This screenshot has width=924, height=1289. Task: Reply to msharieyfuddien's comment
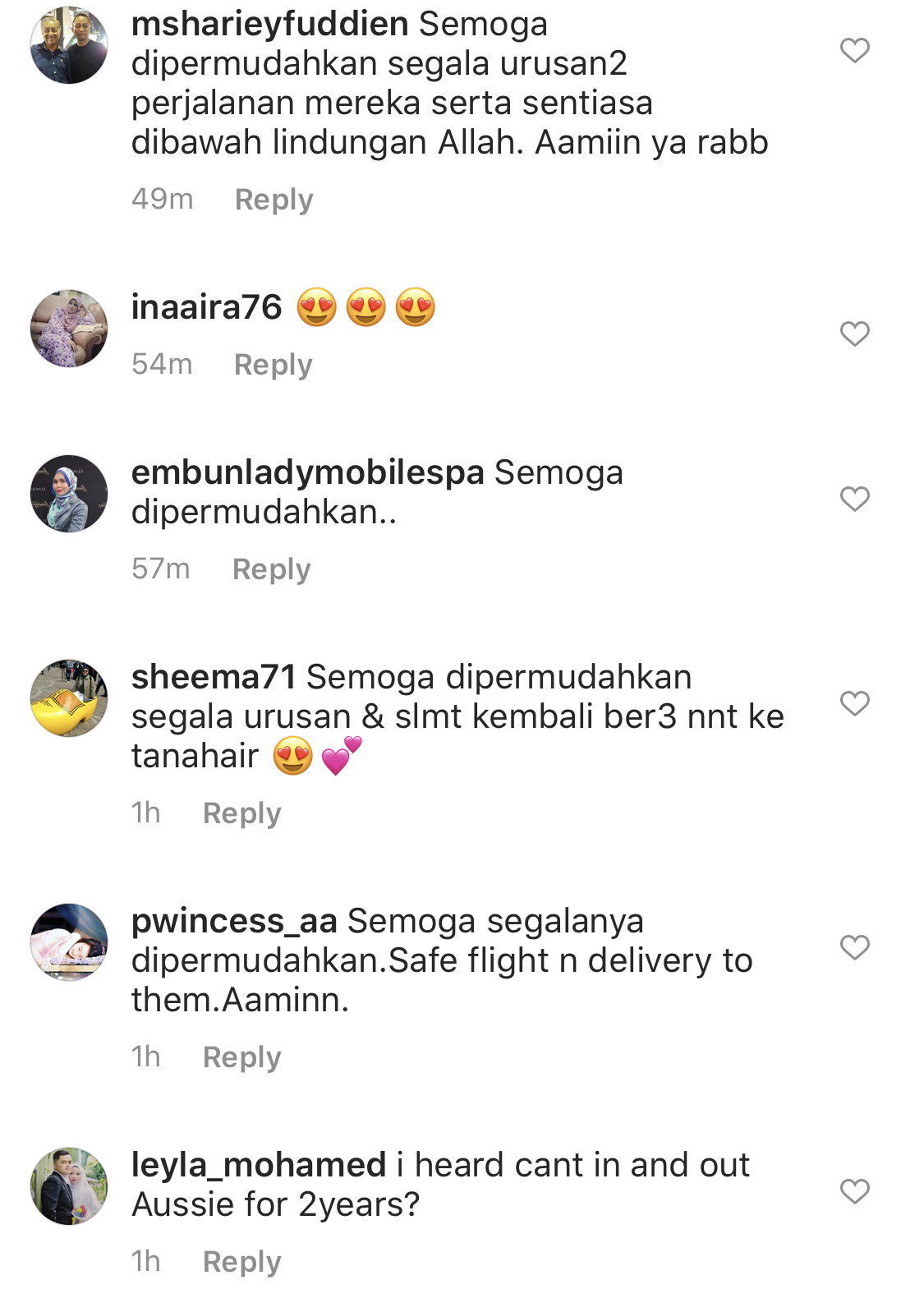point(274,200)
